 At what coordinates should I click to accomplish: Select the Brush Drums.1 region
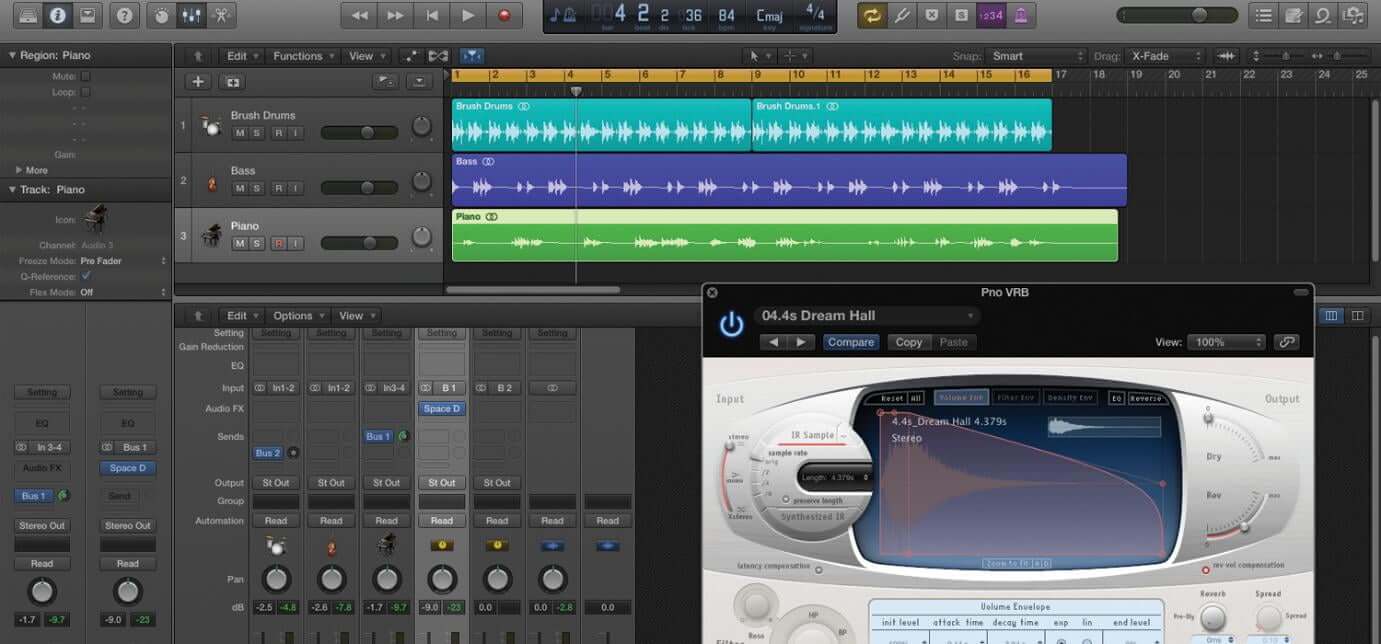point(902,125)
